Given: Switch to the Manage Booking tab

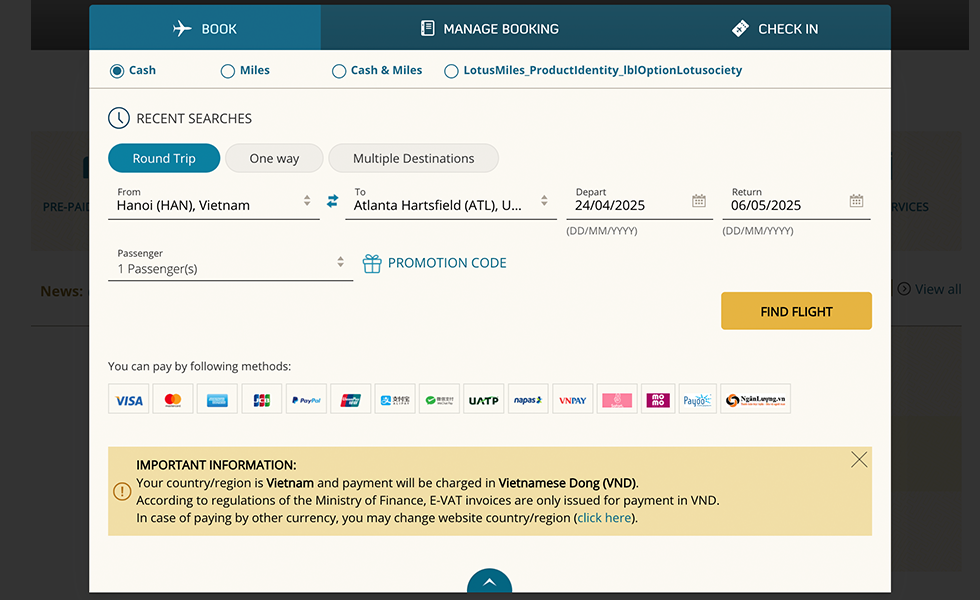Looking at the screenshot, I should (x=490, y=29).
